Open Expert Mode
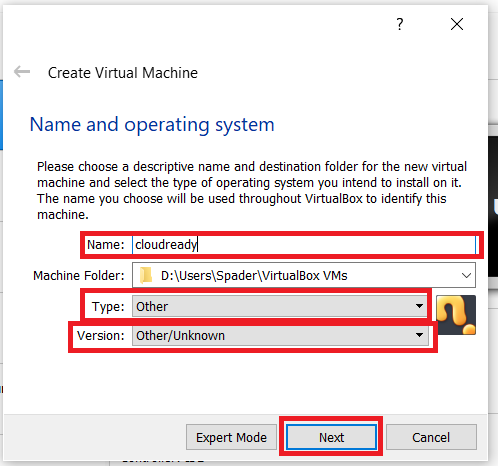Screen dimensions: 498x466 [x=231, y=437]
